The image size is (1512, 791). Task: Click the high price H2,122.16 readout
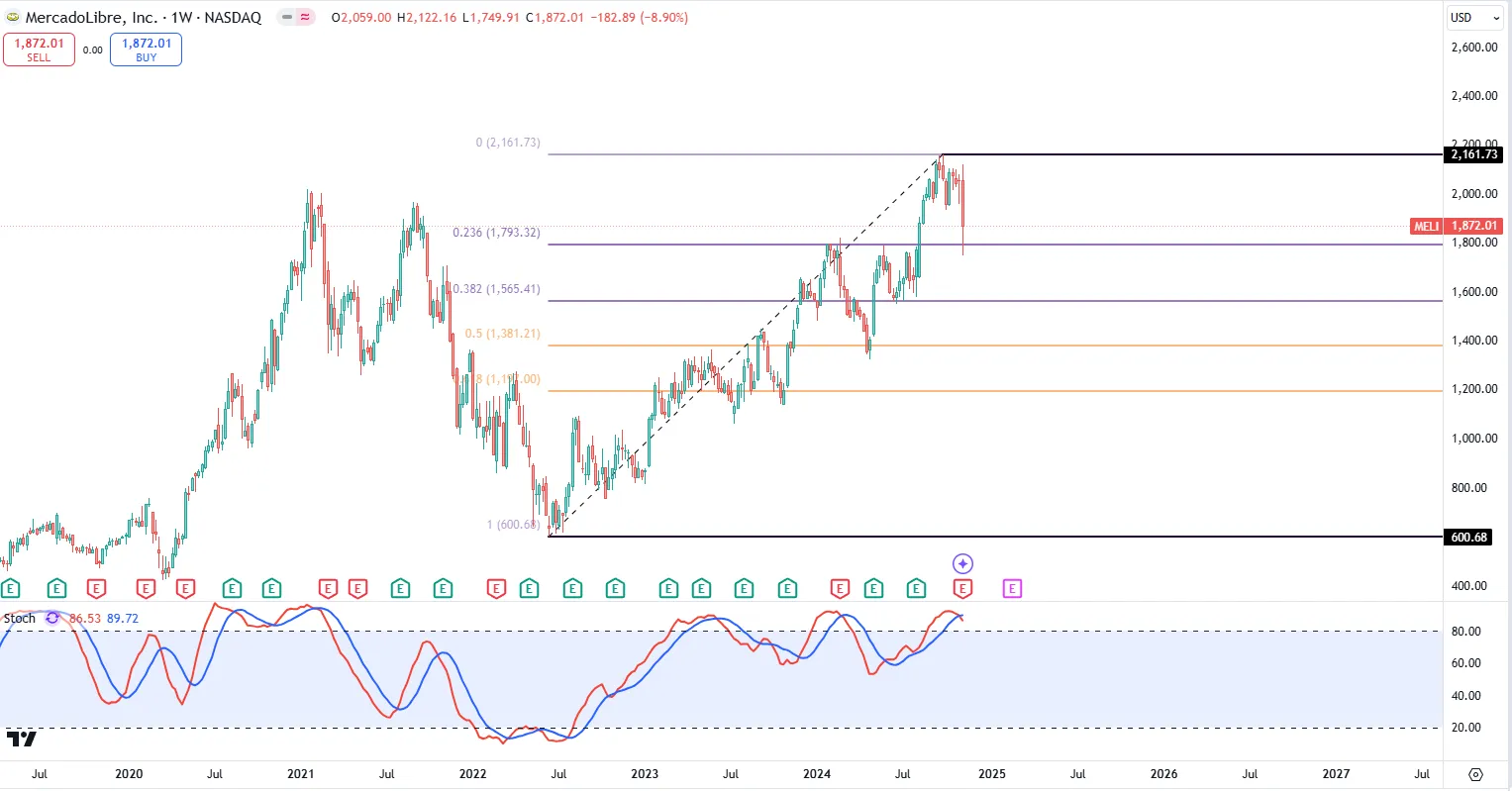tap(427, 18)
